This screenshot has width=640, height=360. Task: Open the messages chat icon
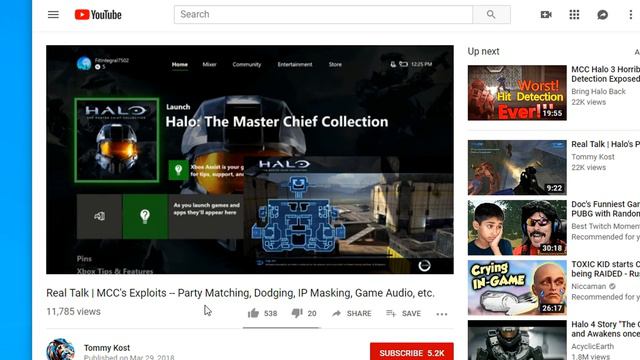tap(602, 15)
